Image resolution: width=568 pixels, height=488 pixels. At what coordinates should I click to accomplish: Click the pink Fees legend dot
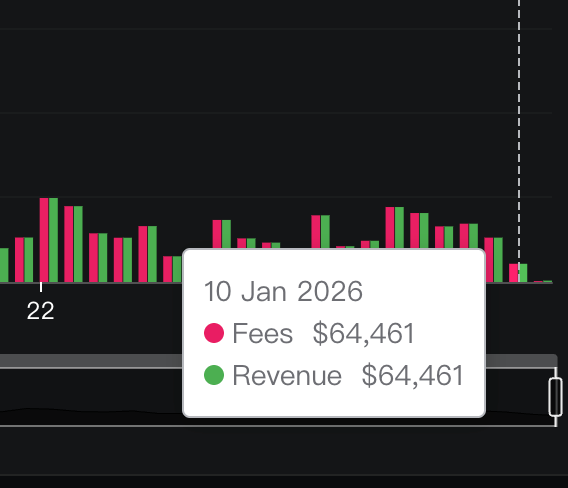click(214, 333)
